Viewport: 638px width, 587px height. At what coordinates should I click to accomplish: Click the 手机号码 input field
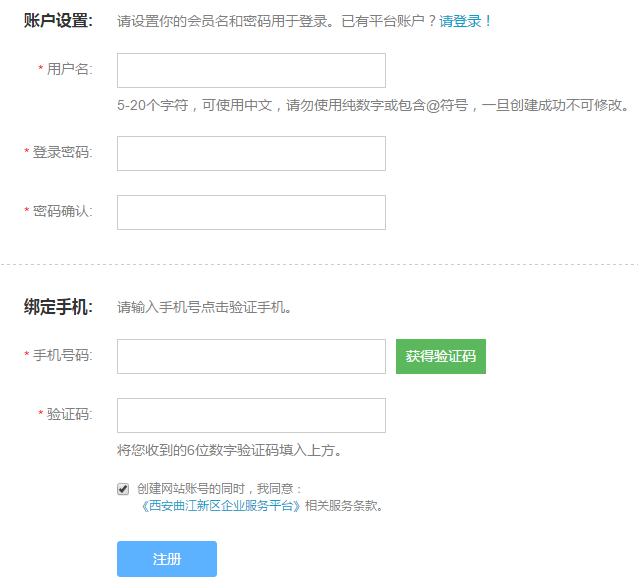click(x=251, y=356)
